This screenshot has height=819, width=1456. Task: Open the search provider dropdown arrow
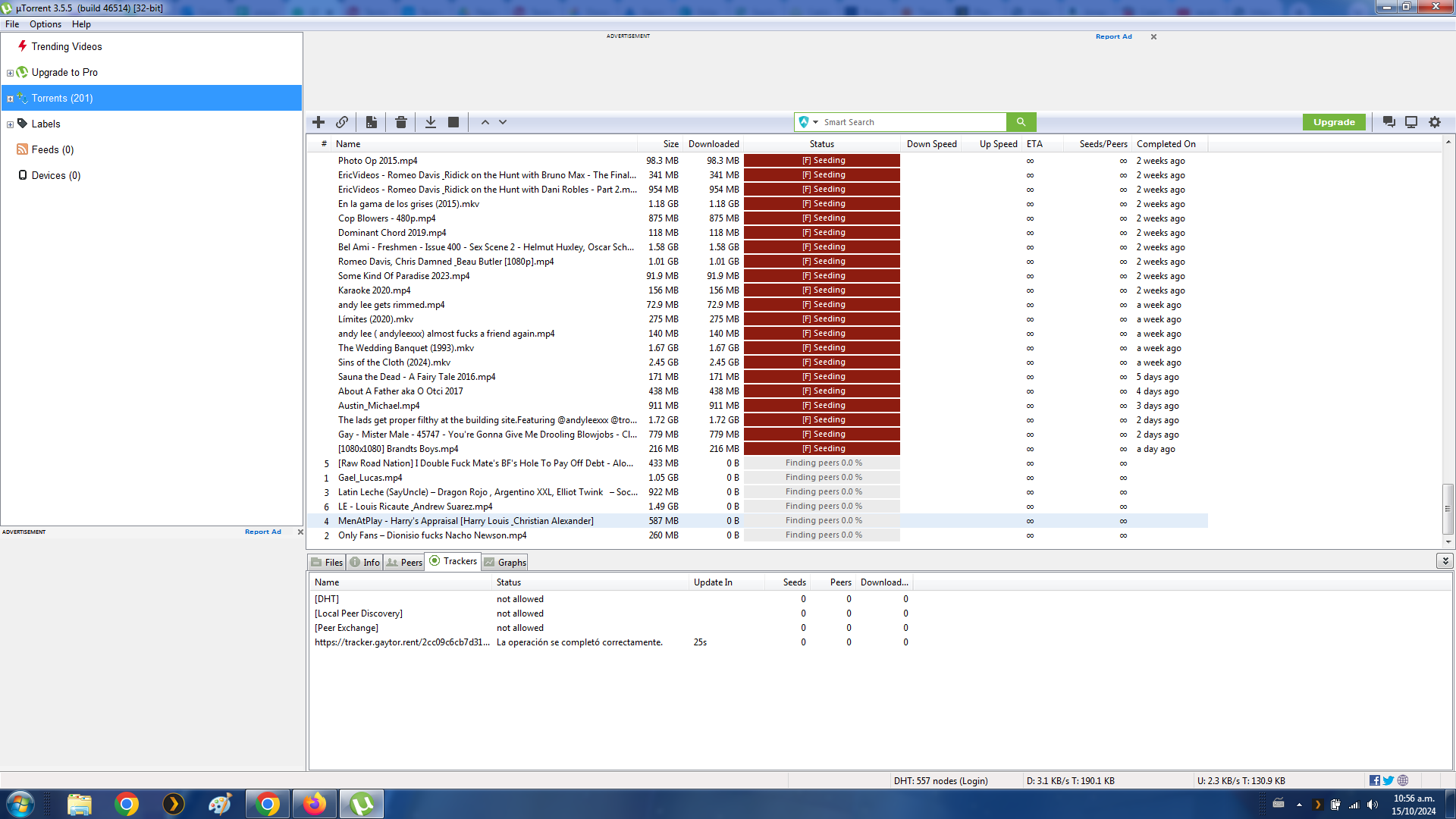click(816, 122)
